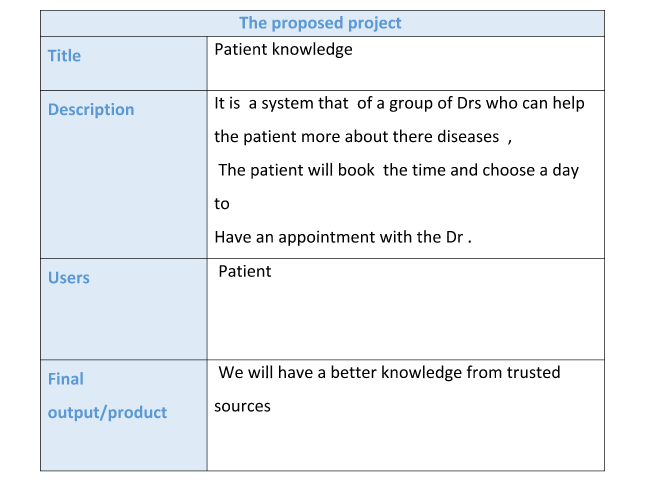672x484 pixels.
Task: Click the 'Patient' text in the Users row
Action: [245, 271]
